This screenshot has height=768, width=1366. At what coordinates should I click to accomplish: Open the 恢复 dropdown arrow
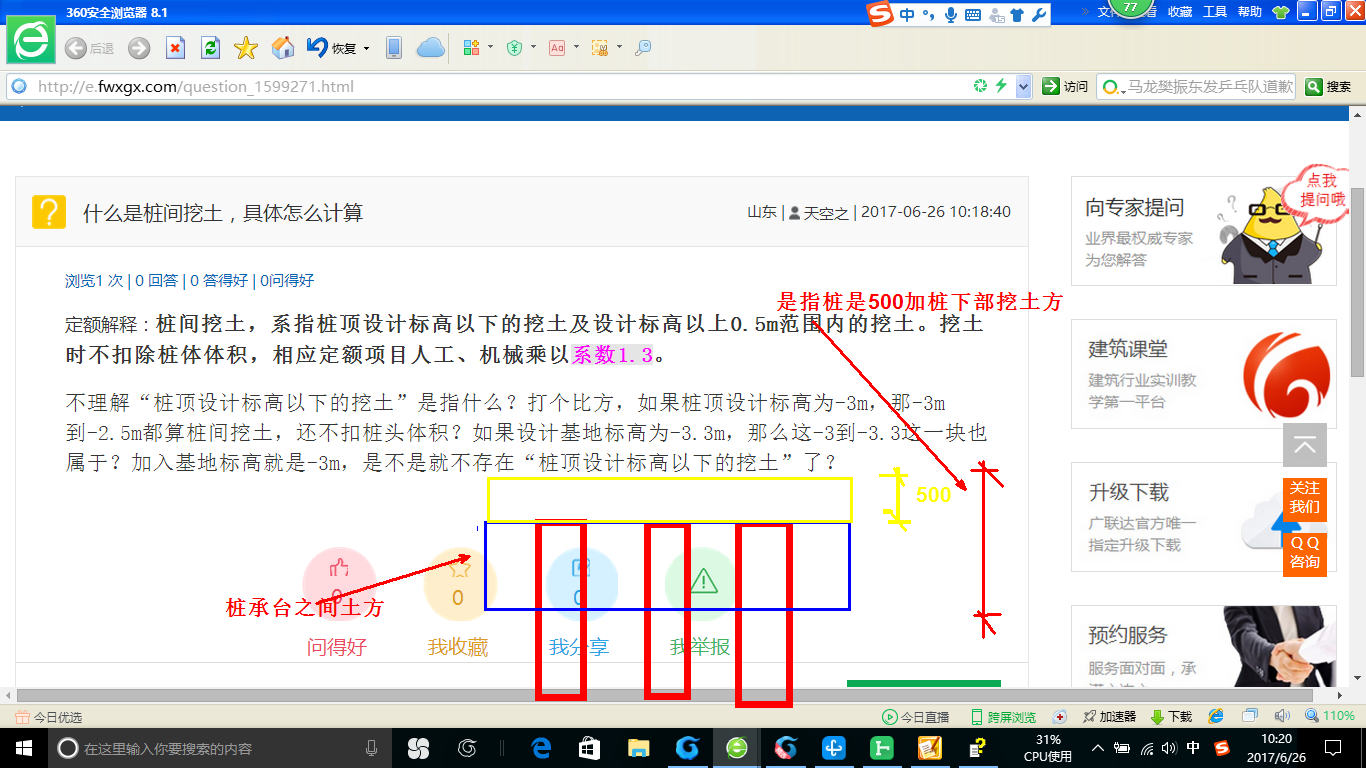point(366,48)
